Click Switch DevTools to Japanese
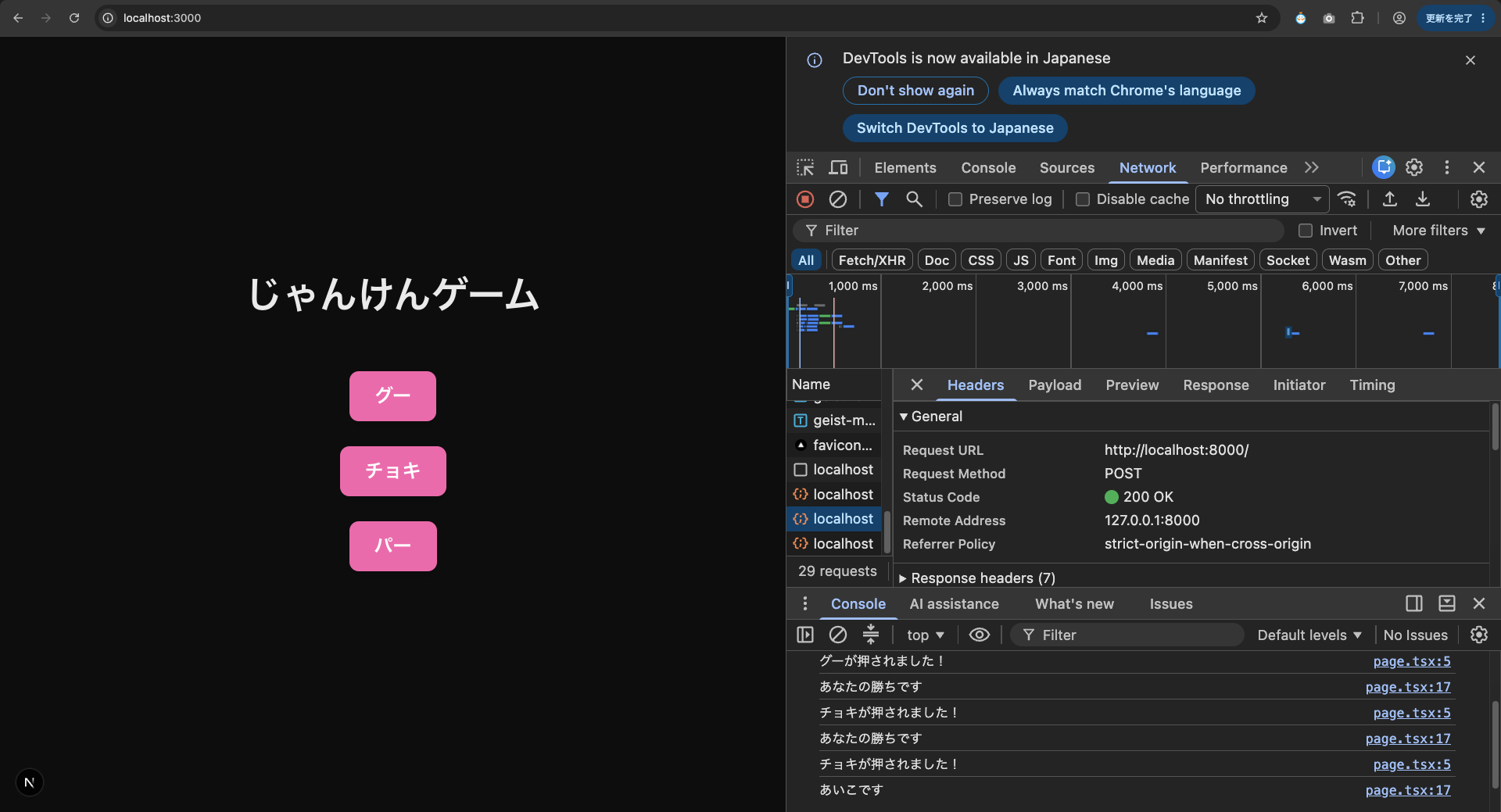This screenshot has width=1501, height=812. (x=955, y=128)
